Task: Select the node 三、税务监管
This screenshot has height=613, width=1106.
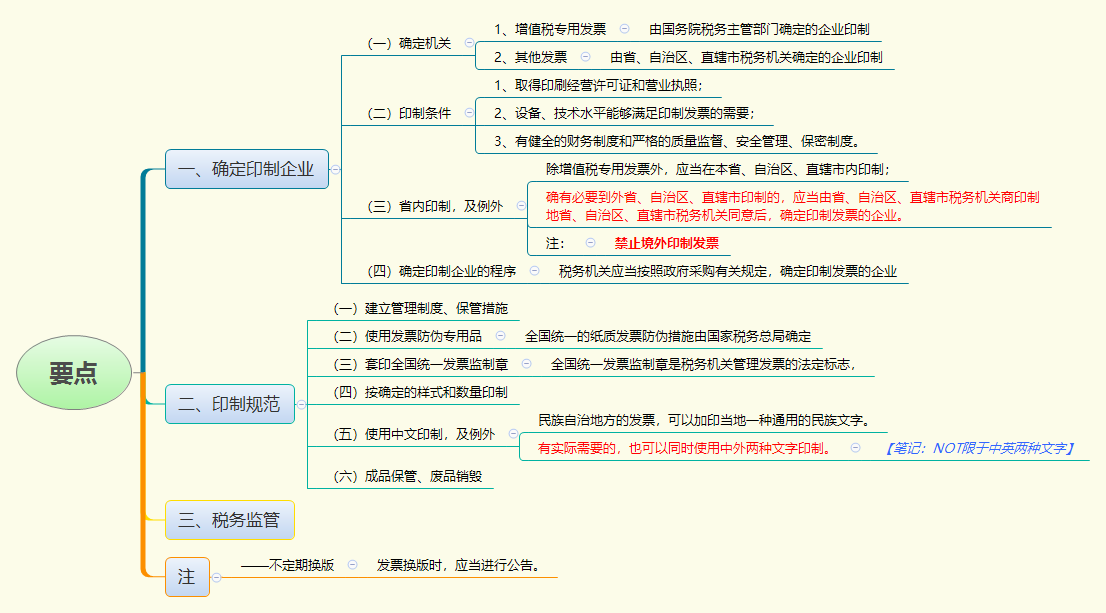Action: tap(230, 520)
